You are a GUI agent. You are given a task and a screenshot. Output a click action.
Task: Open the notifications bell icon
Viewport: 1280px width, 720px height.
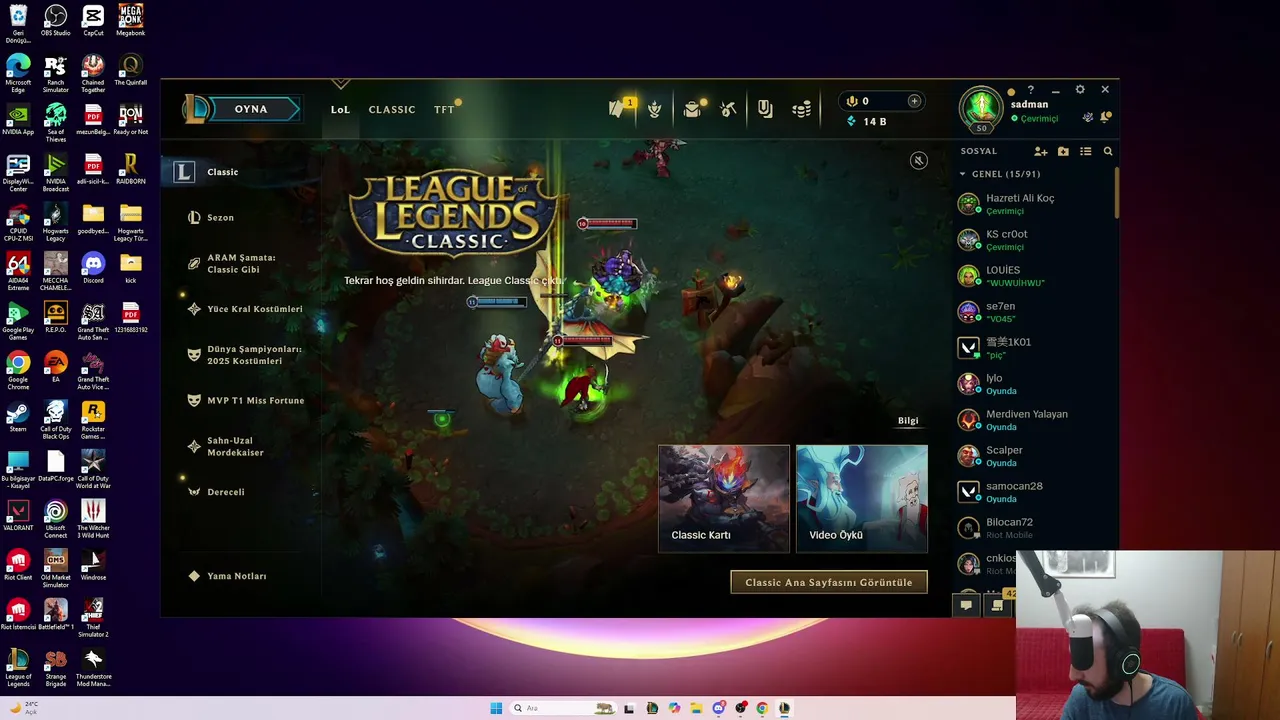click(1106, 117)
